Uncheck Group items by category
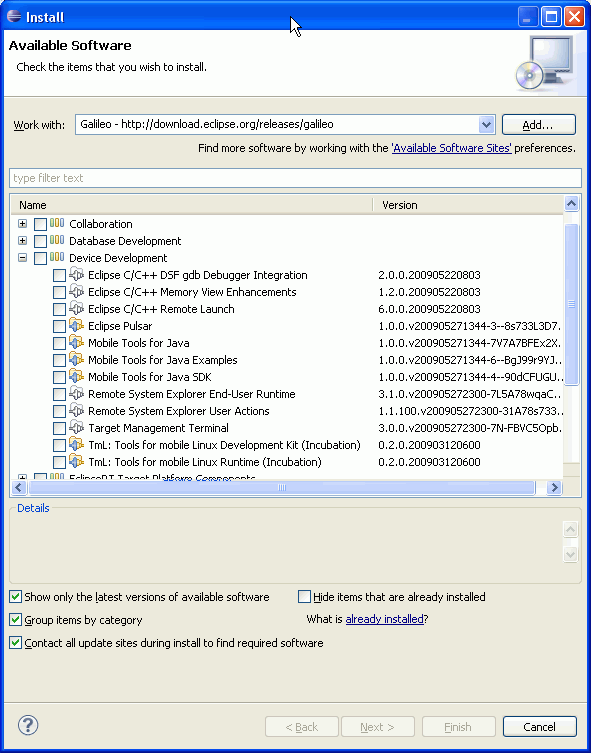The height and width of the screenshot is (753, 591). [16, 620]
